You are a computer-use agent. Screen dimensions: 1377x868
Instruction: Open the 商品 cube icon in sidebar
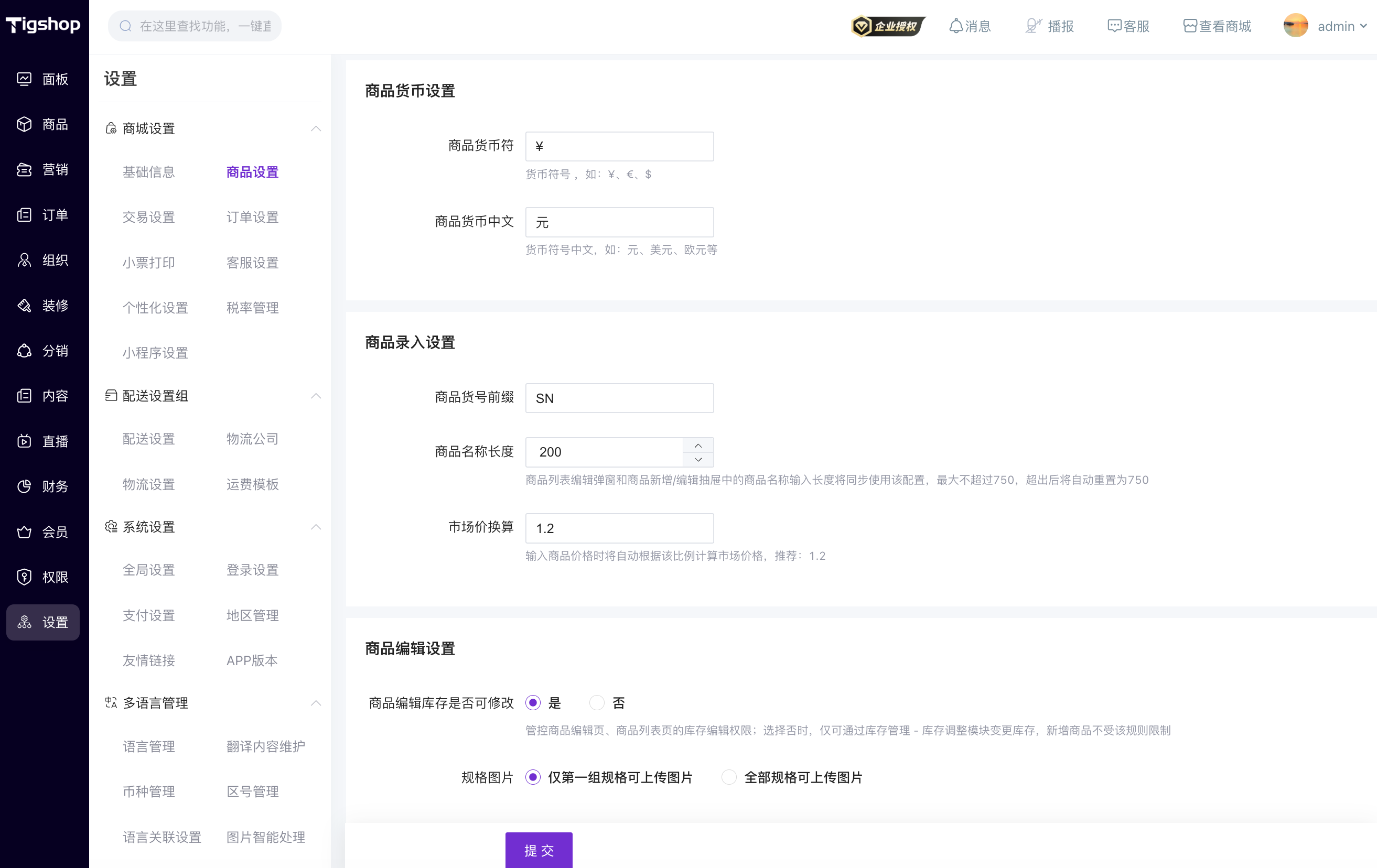pyautogui.click(x=24, y=124)
